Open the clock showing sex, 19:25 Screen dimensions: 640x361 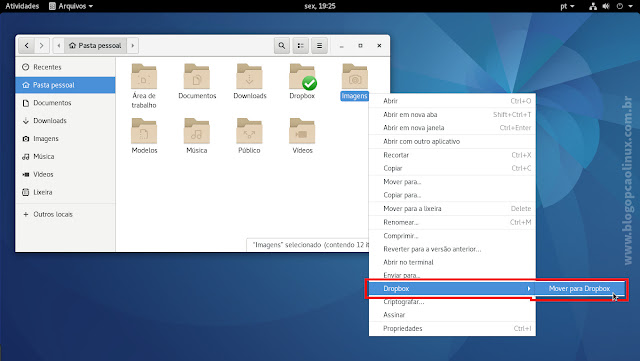(x=320, y=6)
